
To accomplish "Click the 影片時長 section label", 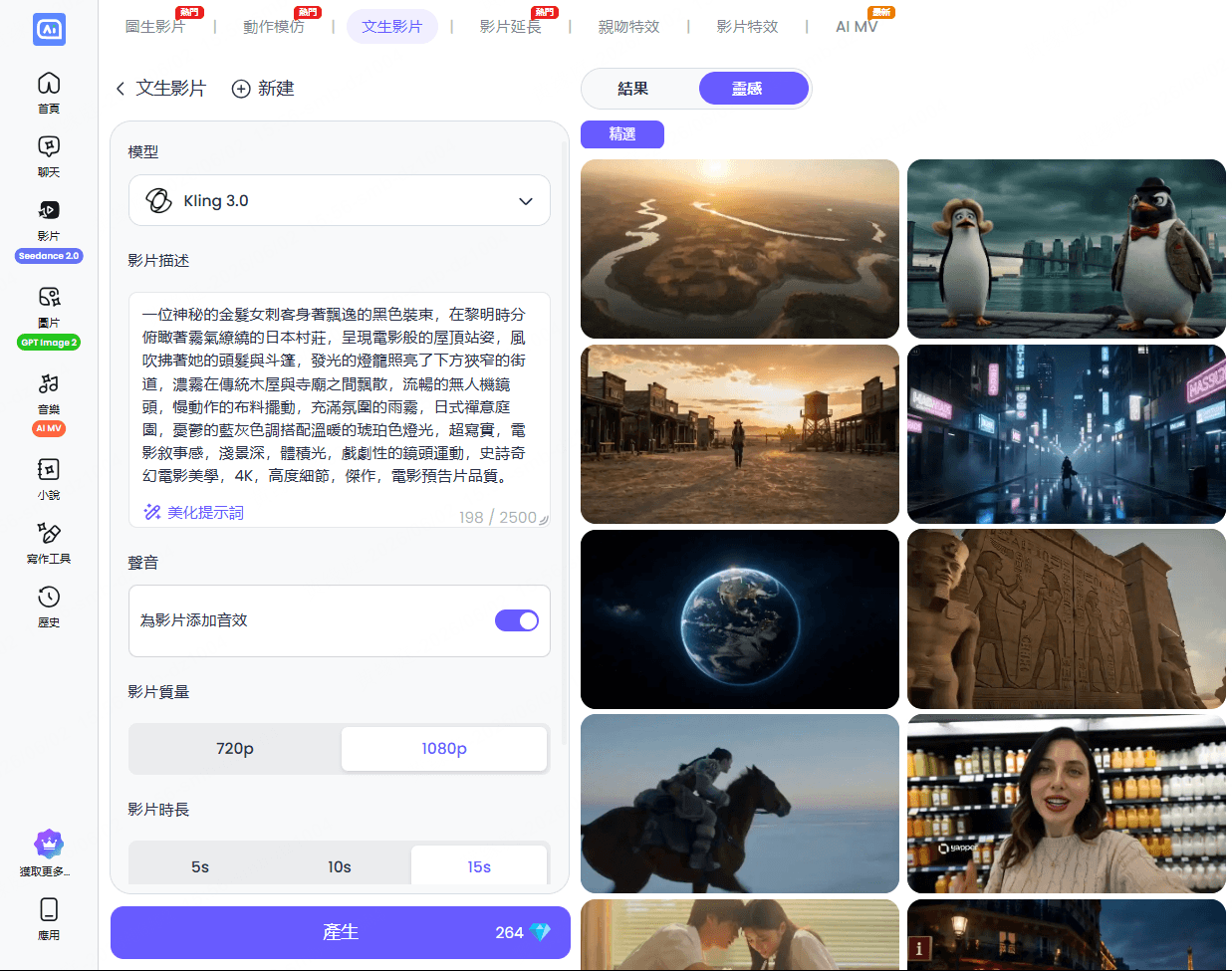I will [158, 810].
